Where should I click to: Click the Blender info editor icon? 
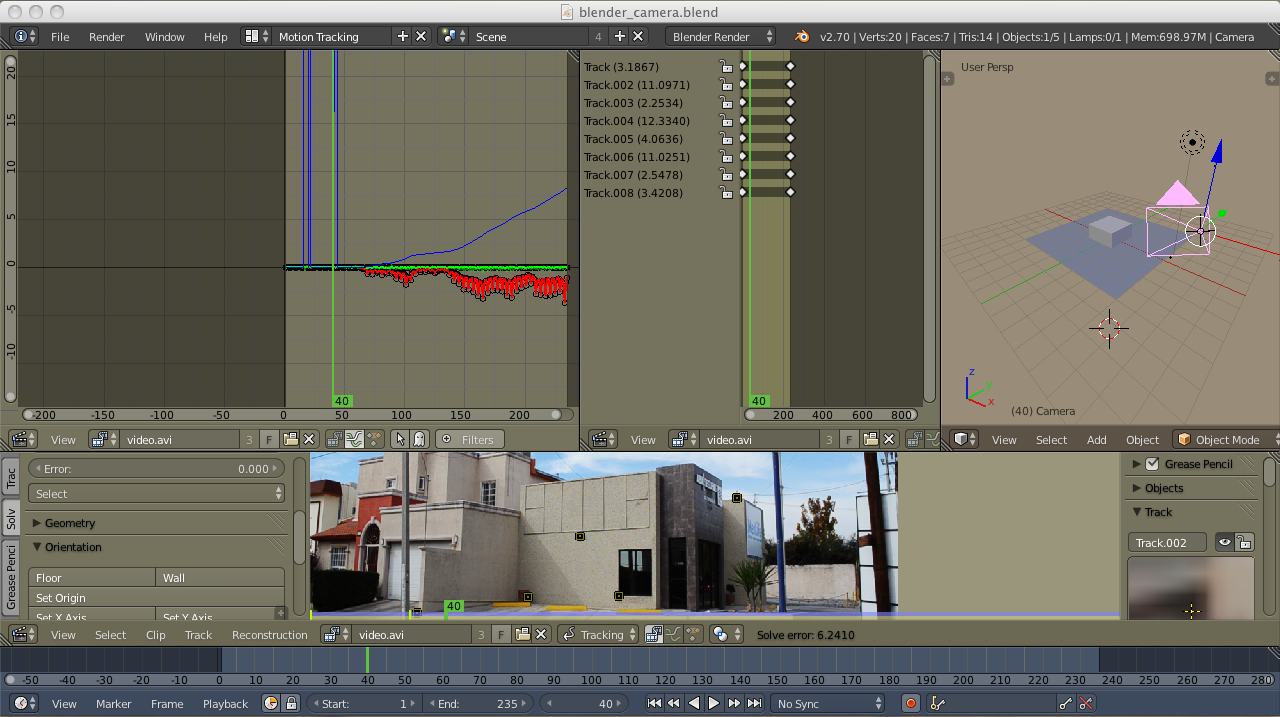(x=20, y=36)
